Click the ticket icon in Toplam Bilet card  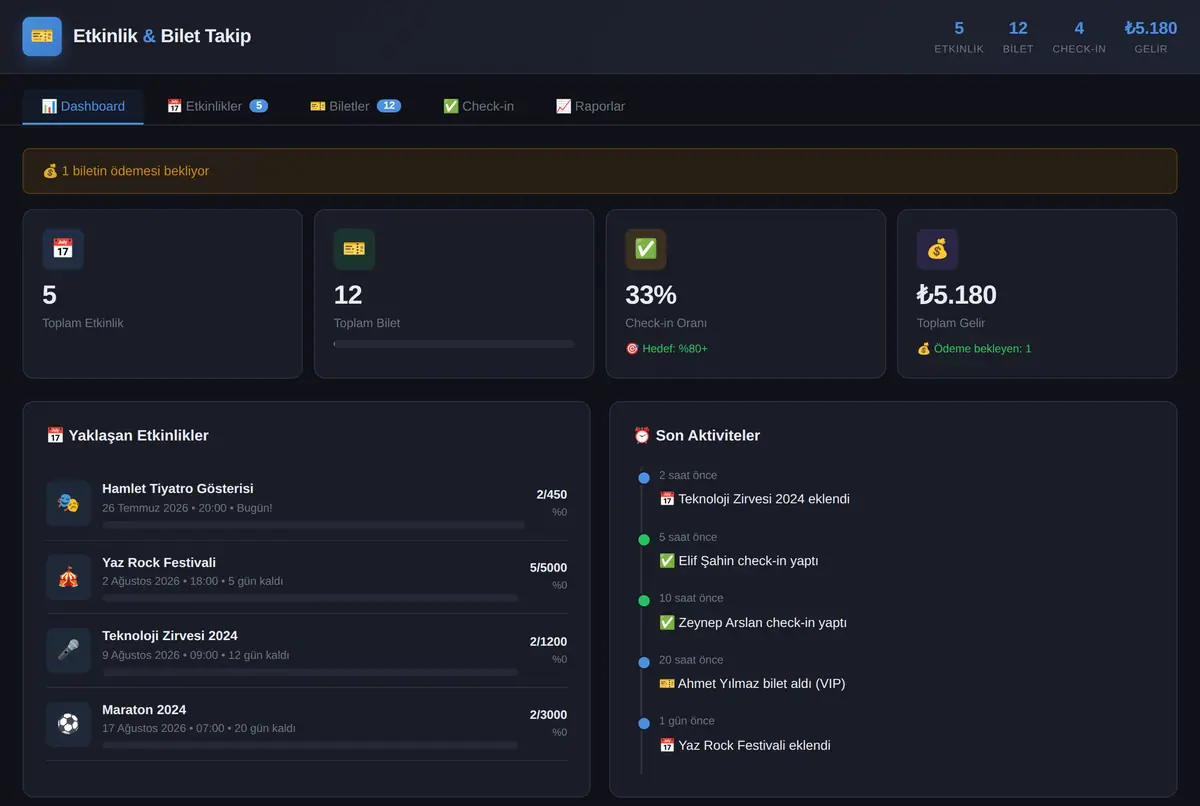[354, 249]
